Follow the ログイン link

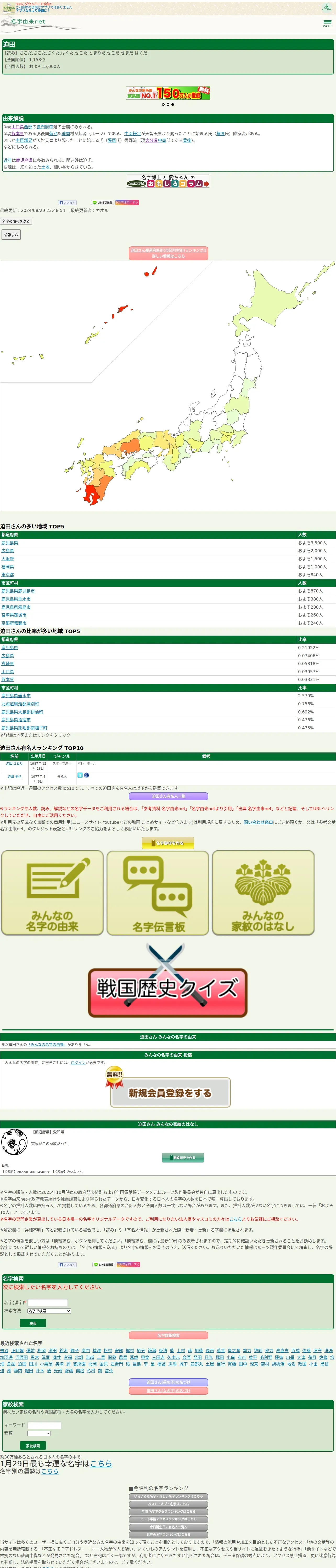(x=78, y=1063)
